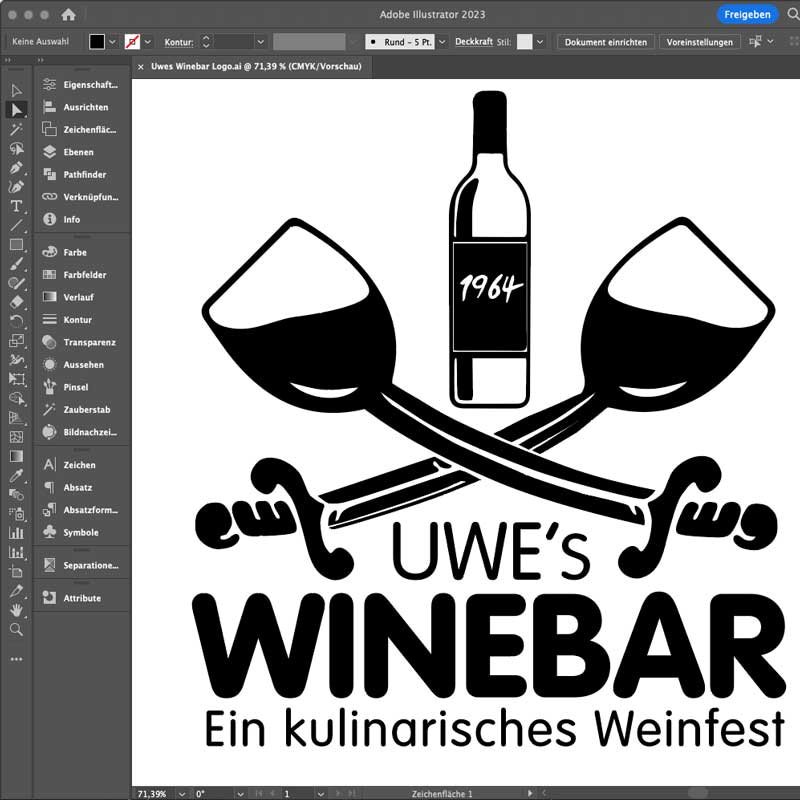Viewport: 800px width, 800px height.
Task: Activate the Zoom magnifier tool
Action: click(x=16, y=629)
